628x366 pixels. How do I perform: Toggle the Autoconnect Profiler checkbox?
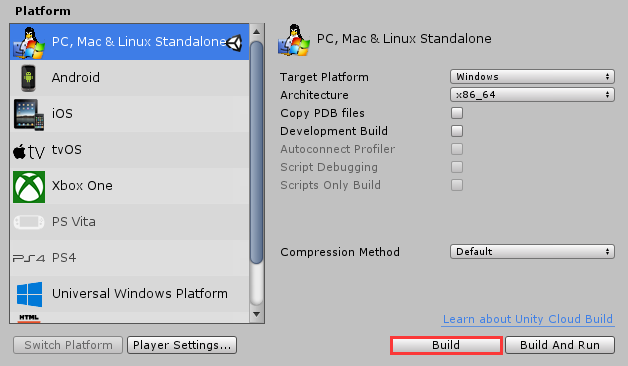point(457,149)
